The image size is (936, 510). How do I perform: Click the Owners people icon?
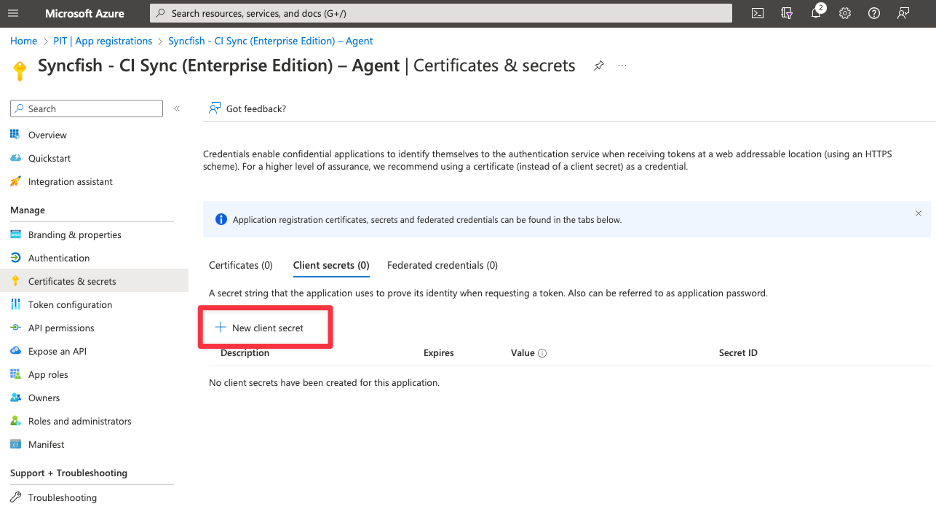point(16,397)
